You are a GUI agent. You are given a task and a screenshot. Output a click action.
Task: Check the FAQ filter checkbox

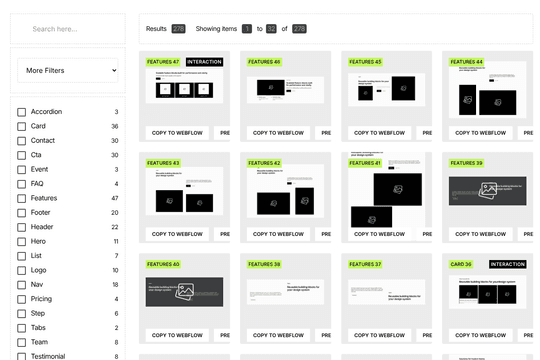click(21, 184)
